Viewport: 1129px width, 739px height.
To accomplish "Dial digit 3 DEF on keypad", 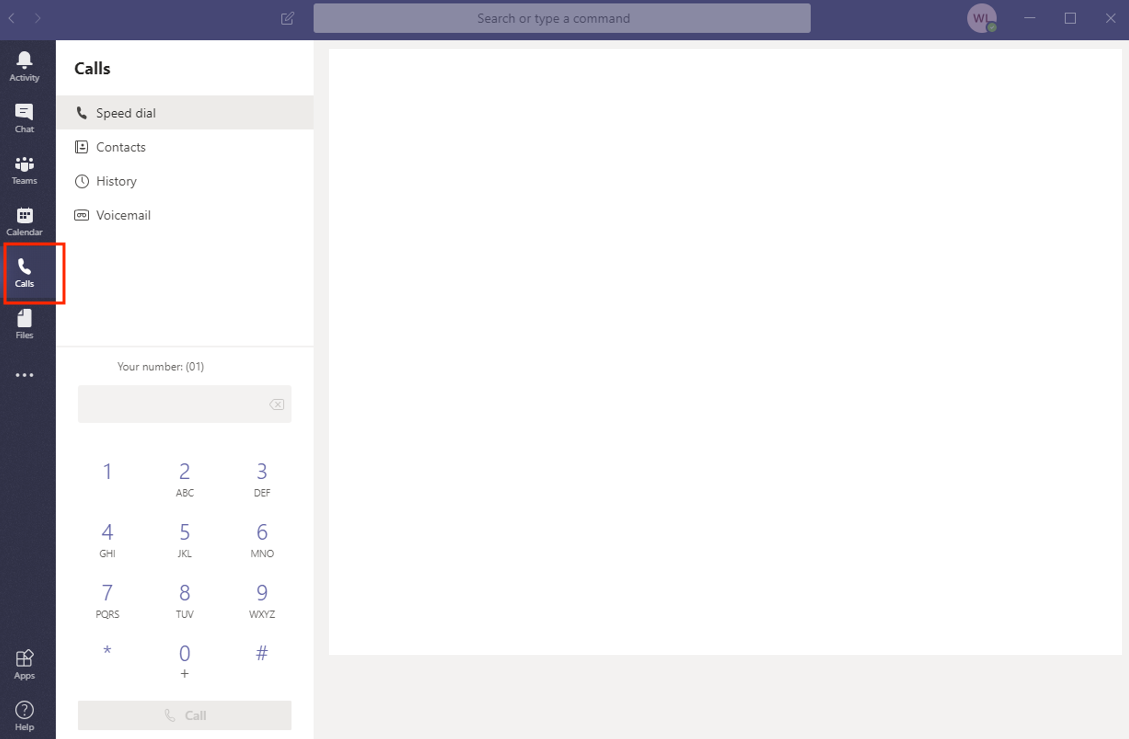I will coord(262,479).
